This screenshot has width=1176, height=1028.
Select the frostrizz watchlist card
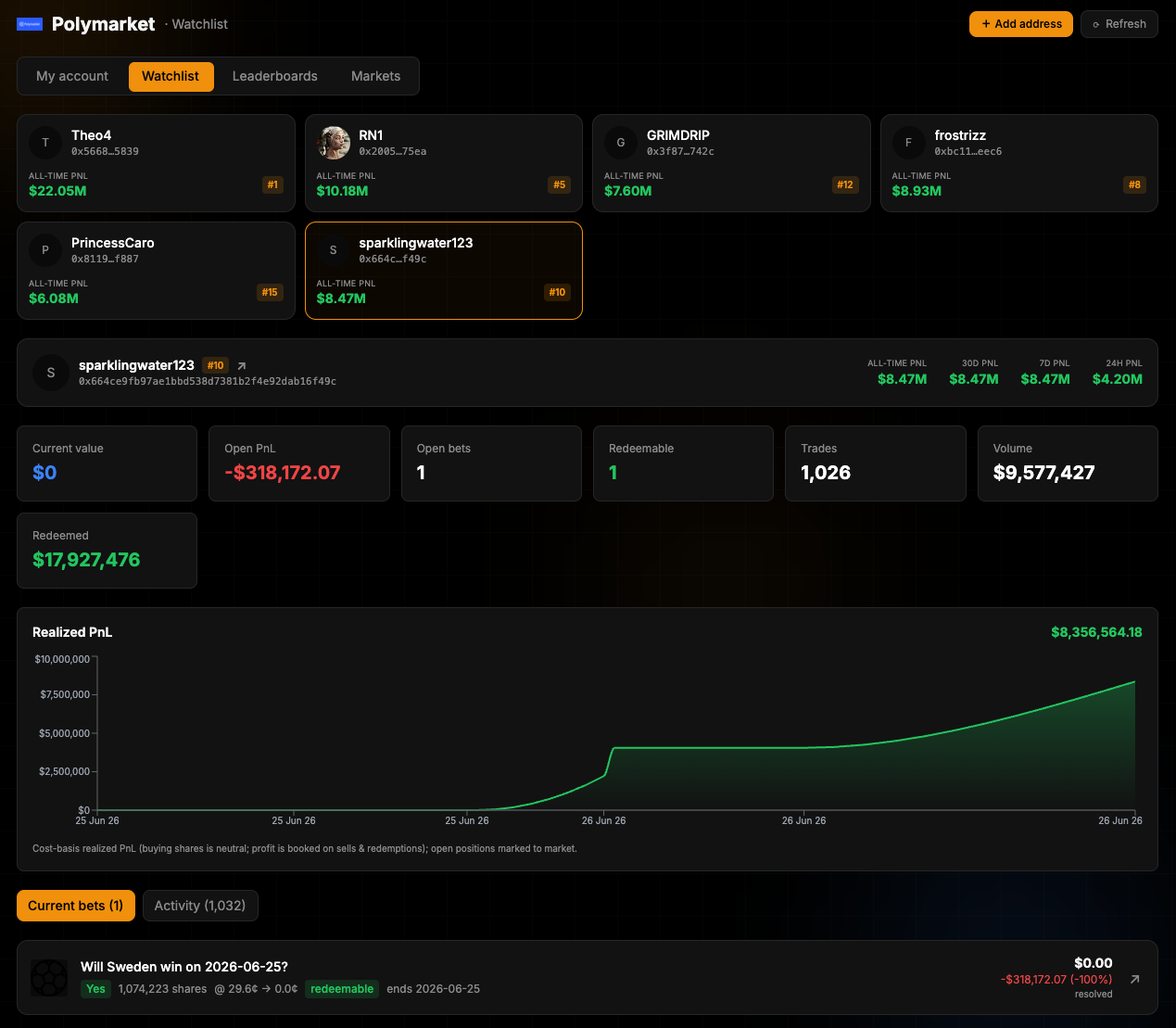point(1019,163)
